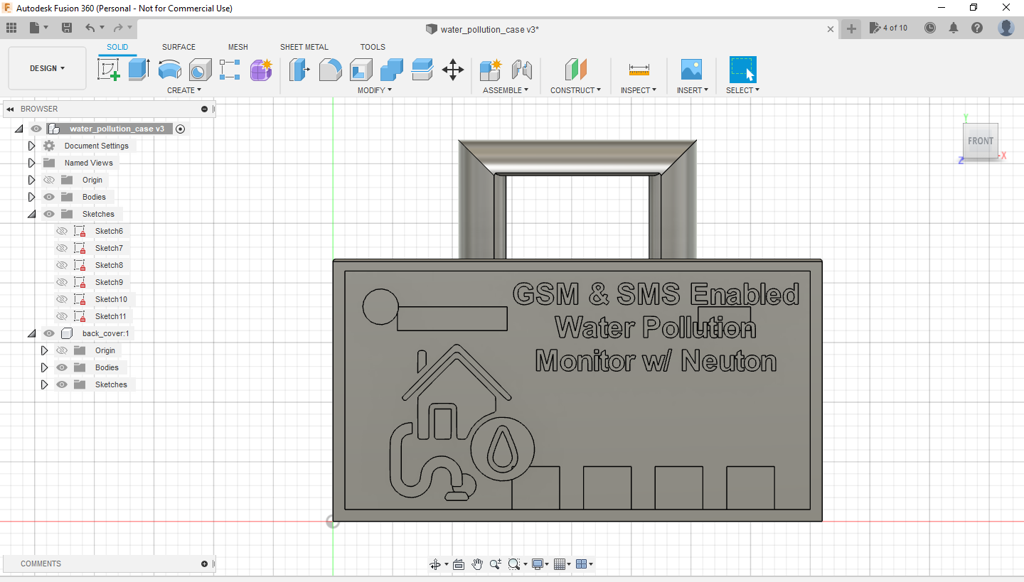Collapse the Sketches folder in browser
This screenshot has height=582, width=1024.
coord(32,214)
